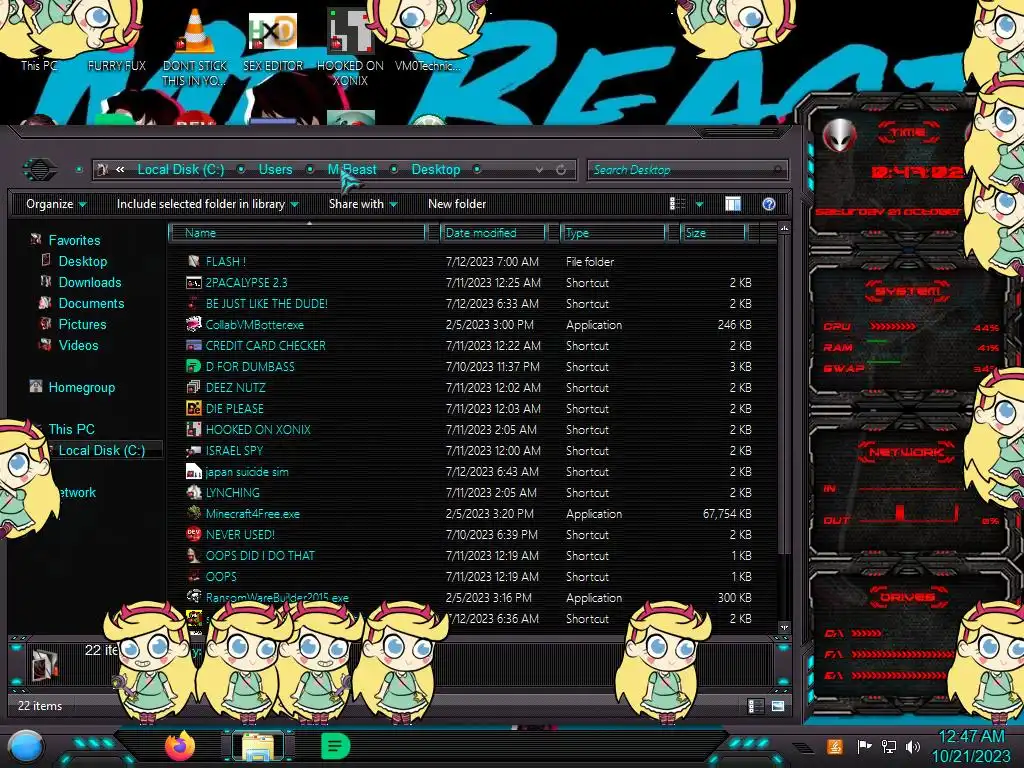Select Local Disk (C:) in the tree

pyautogui.click(x=102, y=450)
